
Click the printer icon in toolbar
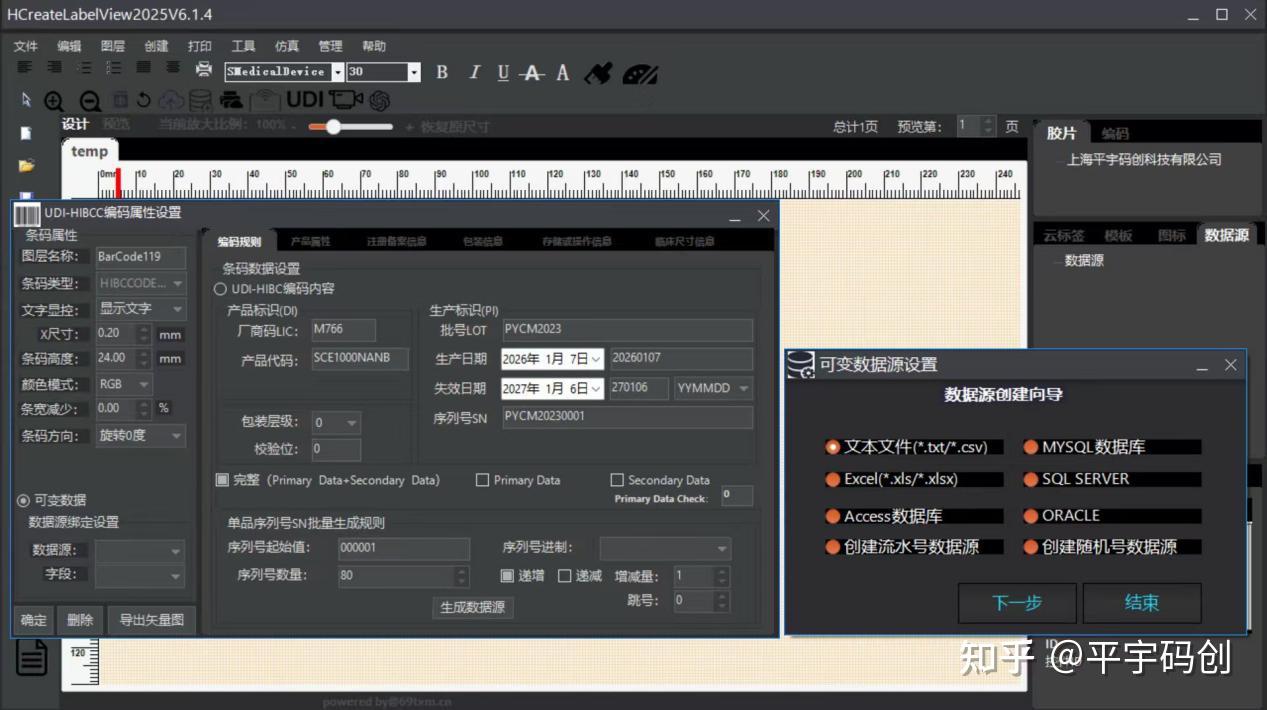pyautogui.click(x=204, y=69)
